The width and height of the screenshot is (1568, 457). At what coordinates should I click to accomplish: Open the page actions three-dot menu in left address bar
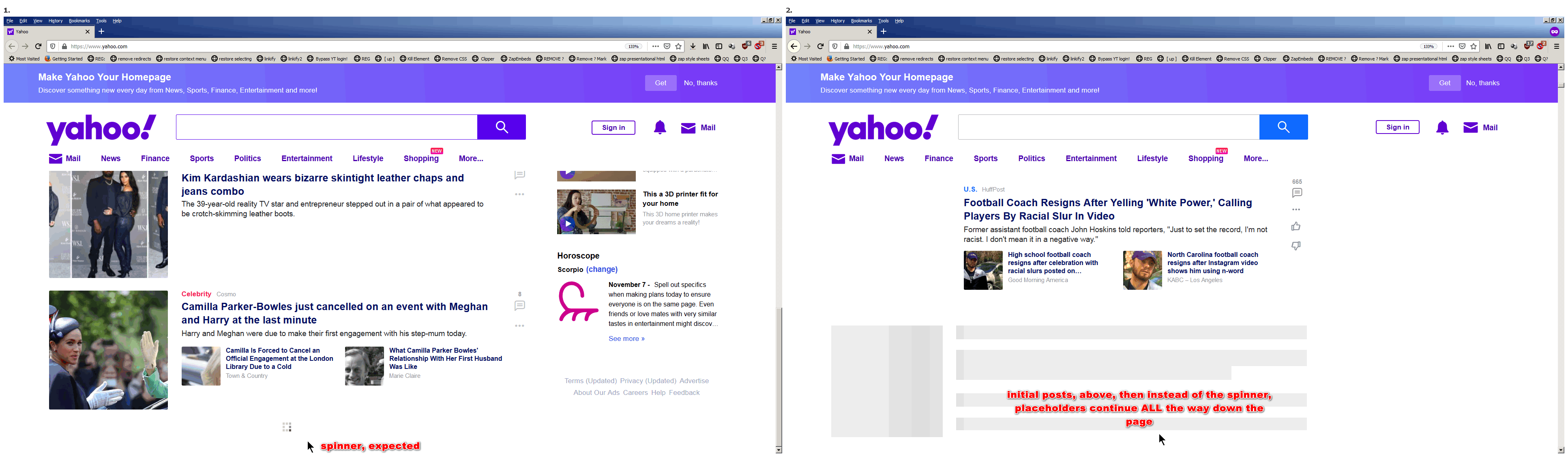pos(655,46)
